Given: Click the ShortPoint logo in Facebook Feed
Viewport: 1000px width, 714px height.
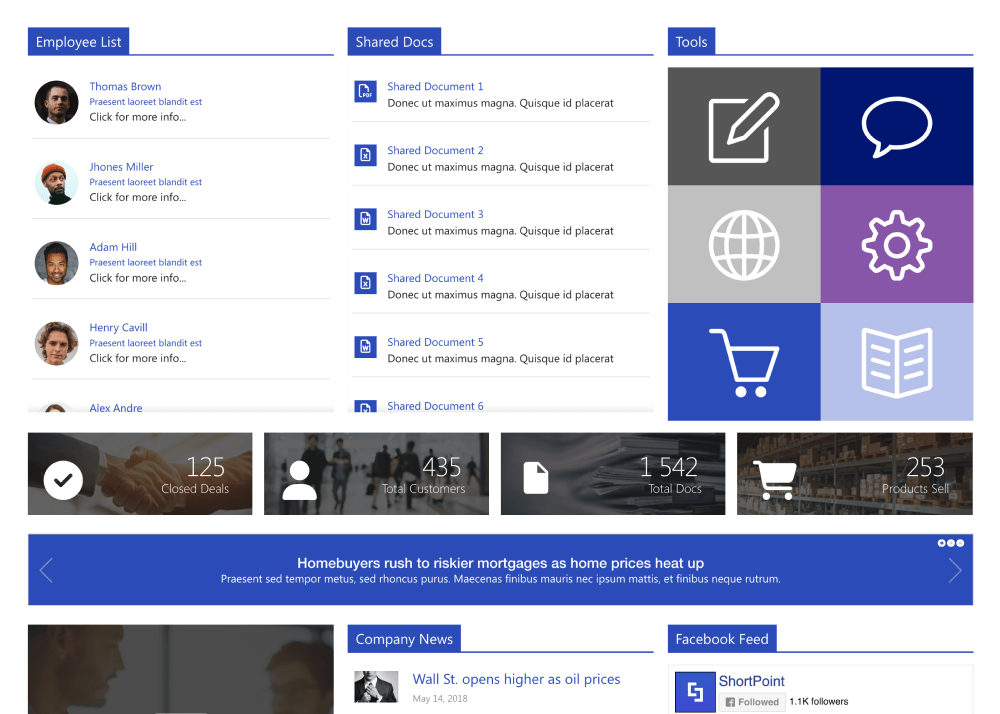Looking at the screenshot, I should coord(695,692).
